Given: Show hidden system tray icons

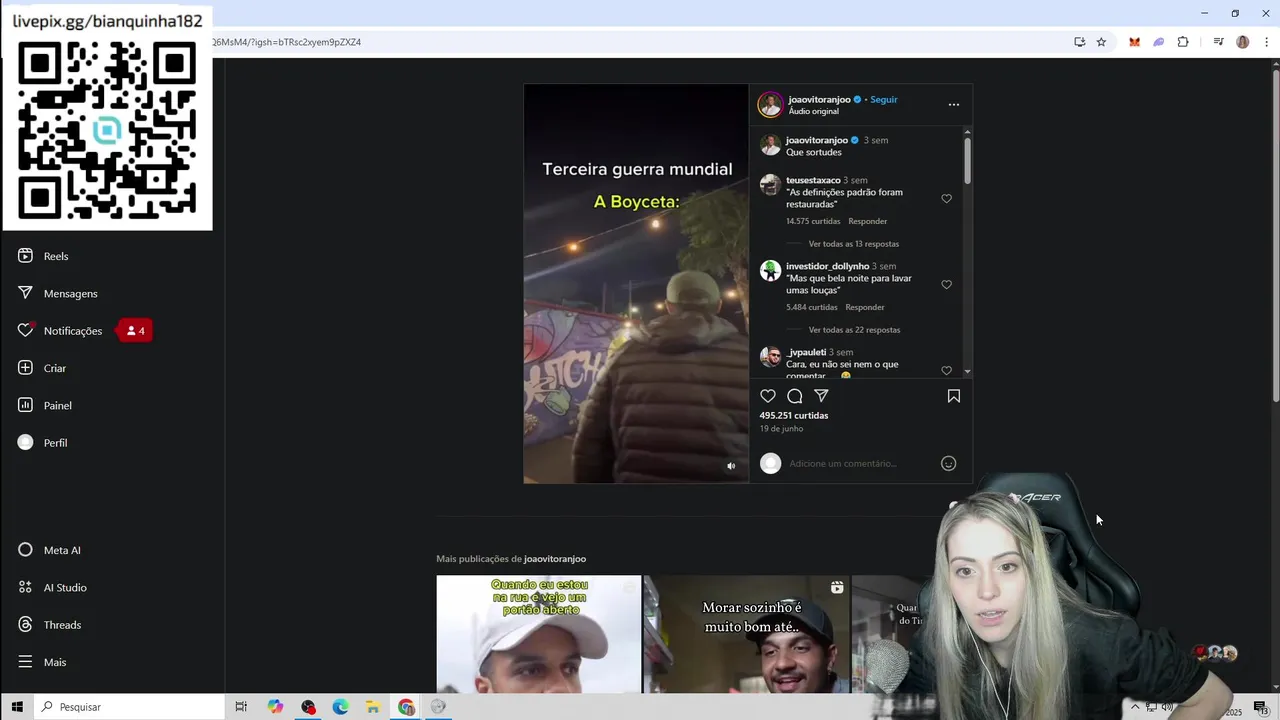Looking at the screenshot, I should [x=1135, y=707].
